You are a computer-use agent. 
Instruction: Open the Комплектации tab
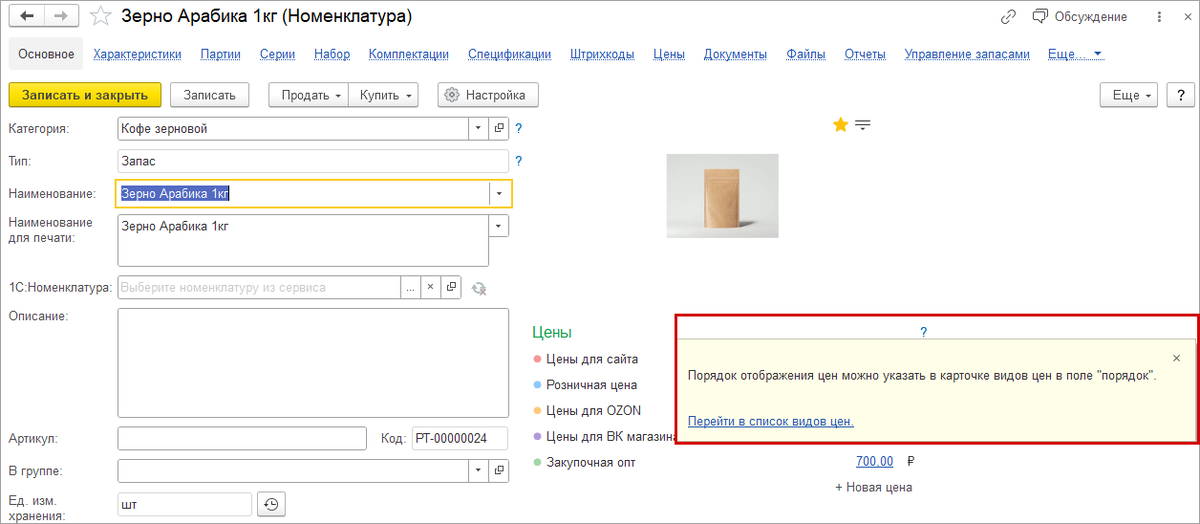point(409,54)
